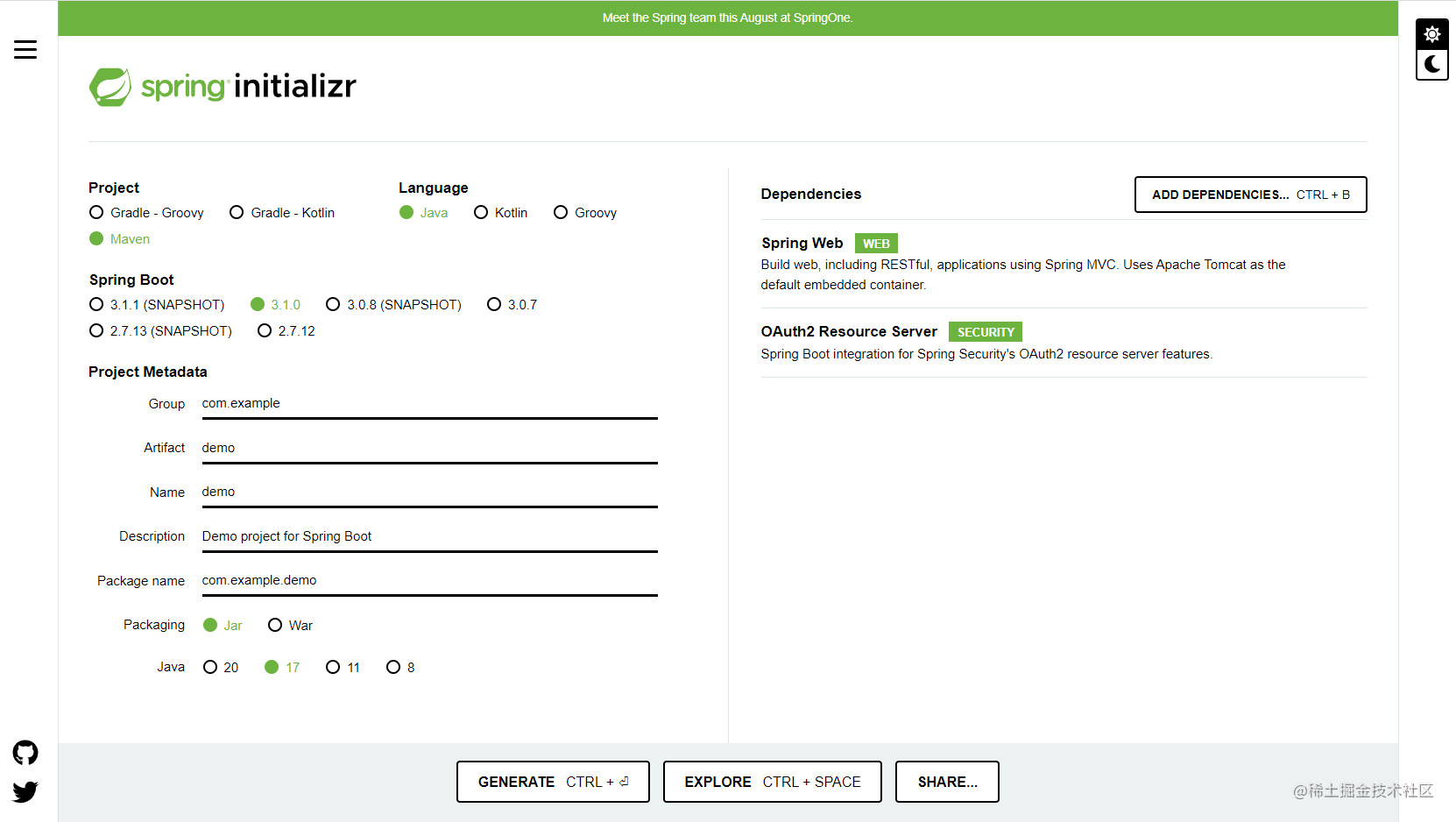Choose Kotlin as the language
Viewport: 1456px width, 822px height.
click(500, 213)
